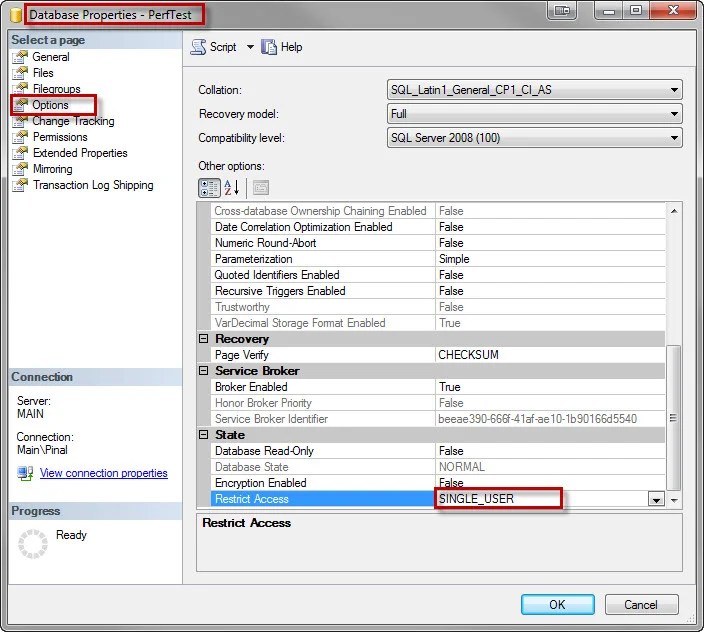Select the Database Read-Only row
Image resolution: width=704 pixels, height=632 pixels.
[438, 451]
